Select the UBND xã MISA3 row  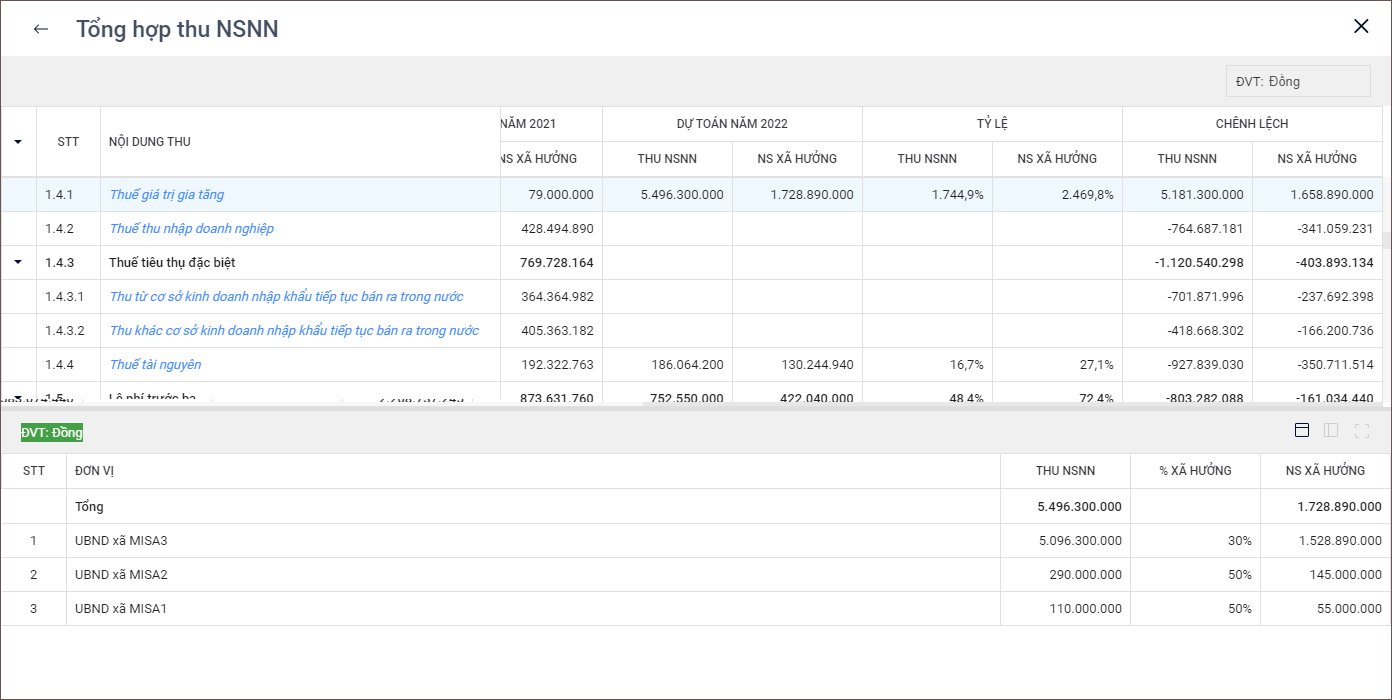121,541
